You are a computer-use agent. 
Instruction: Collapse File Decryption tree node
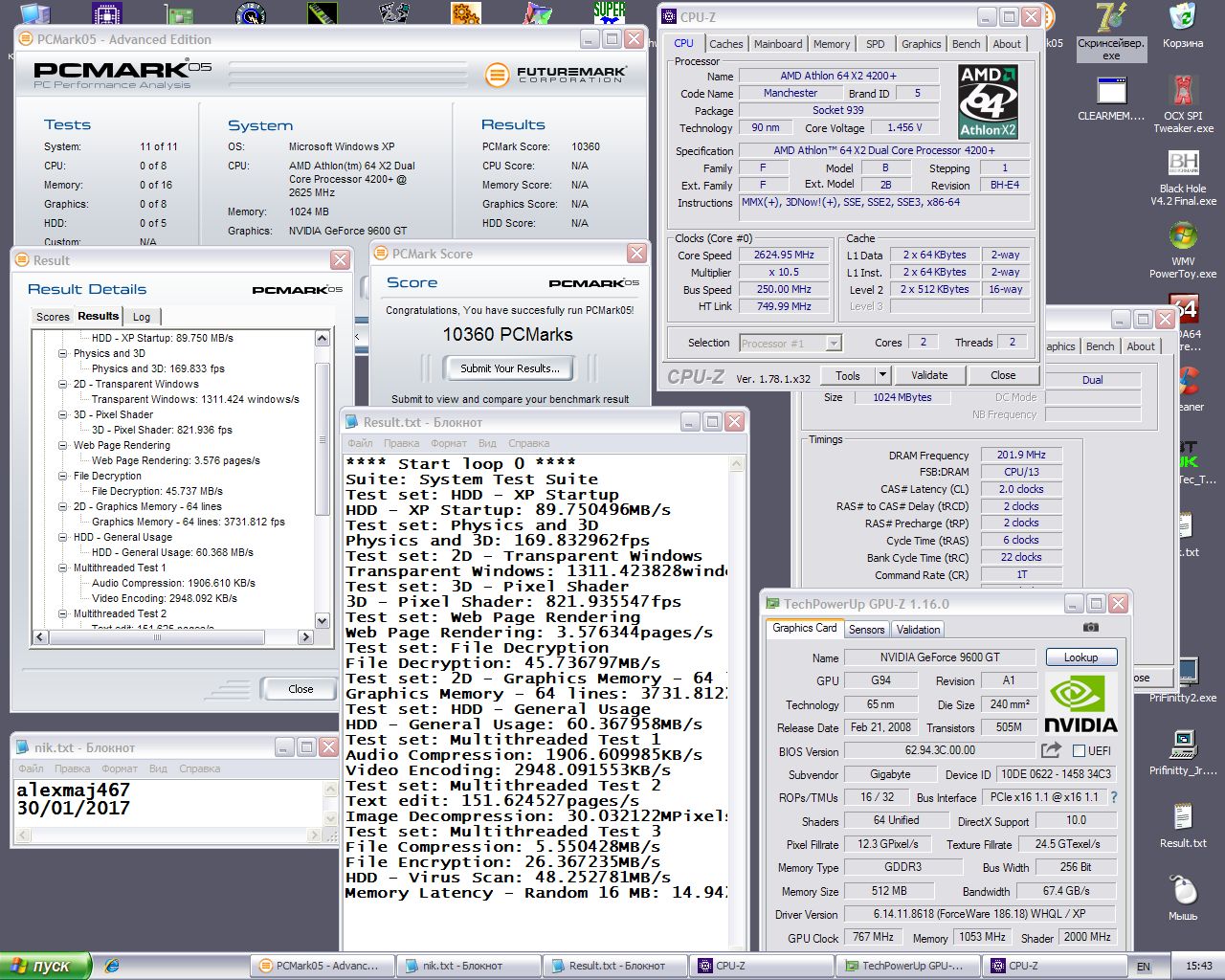[x=62, y=476]
